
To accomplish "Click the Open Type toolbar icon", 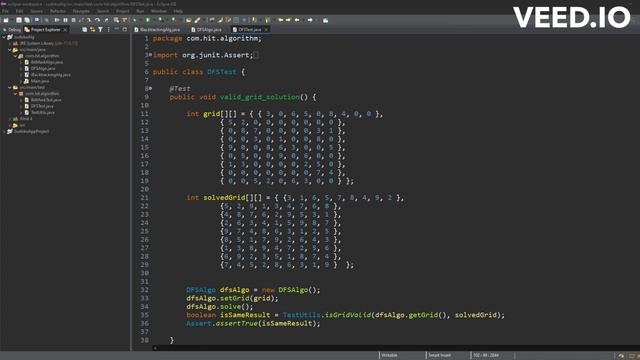I will [188, 20].
